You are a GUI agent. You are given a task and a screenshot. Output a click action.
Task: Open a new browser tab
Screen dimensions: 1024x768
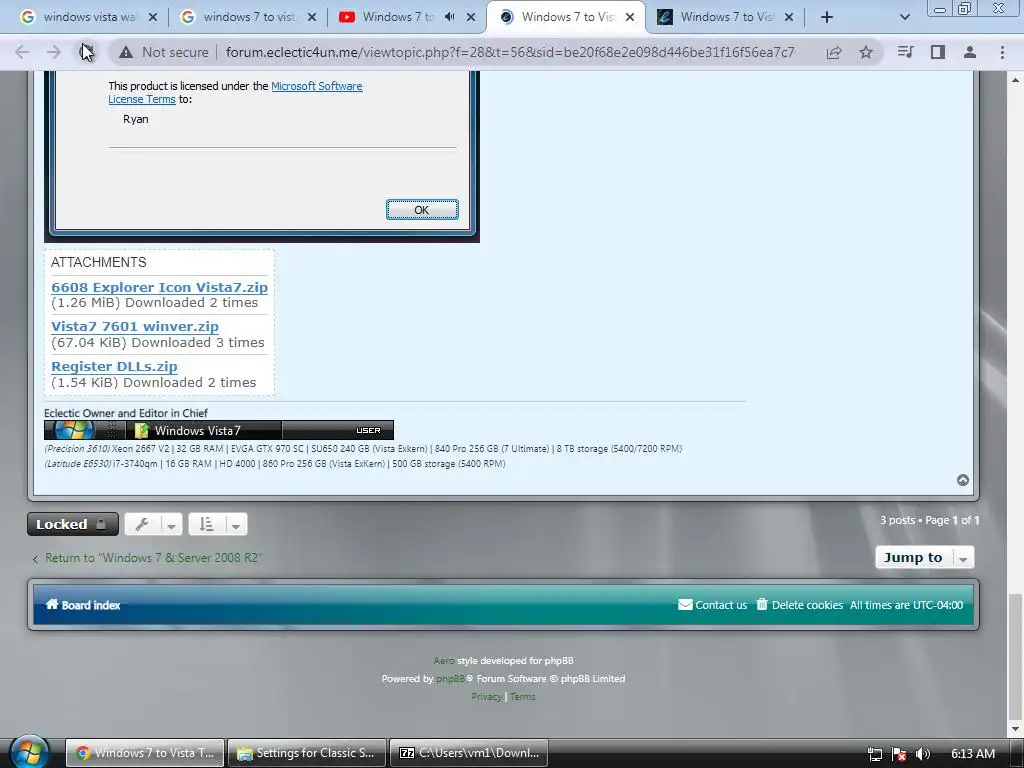pos(827,17)
